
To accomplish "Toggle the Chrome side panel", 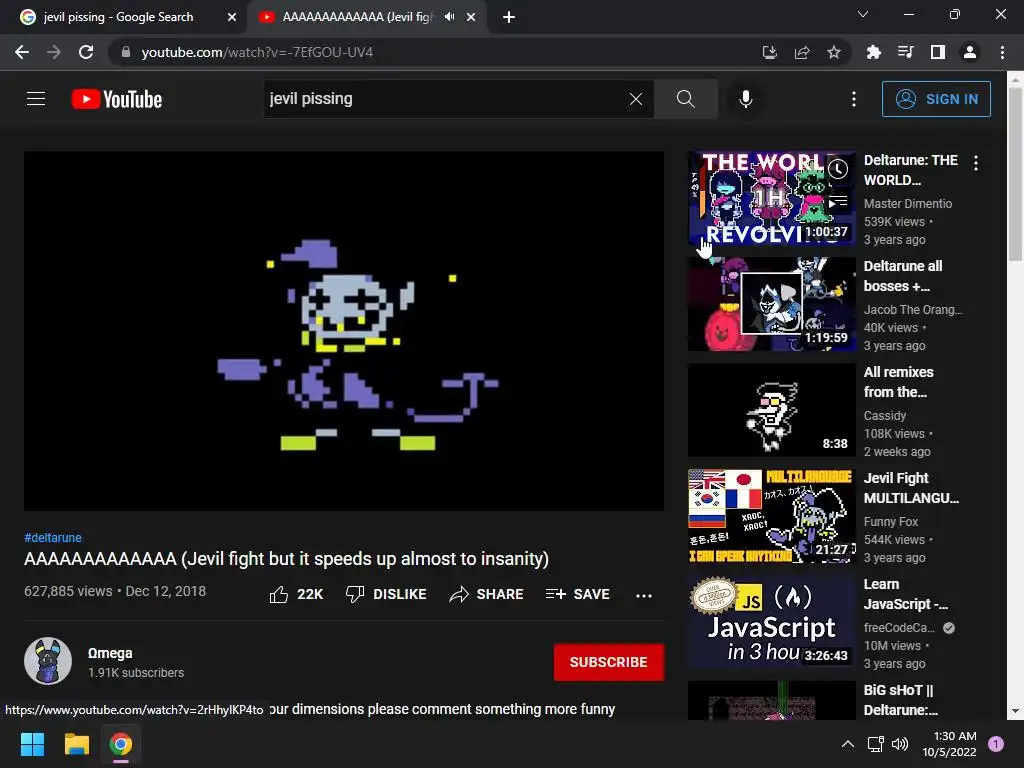I will [x=938, y=52].
